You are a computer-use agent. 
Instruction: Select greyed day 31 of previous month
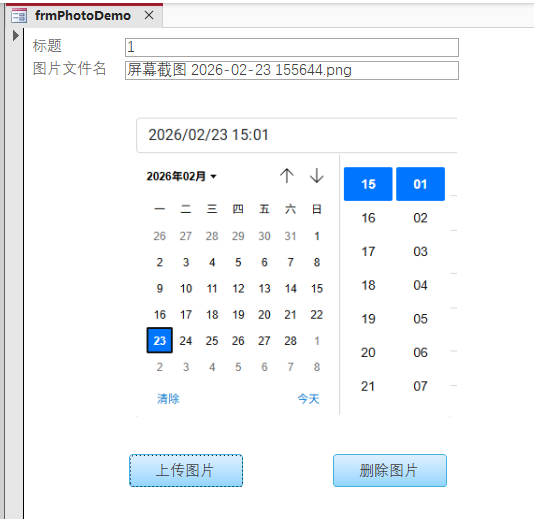[x=290, y=236]
